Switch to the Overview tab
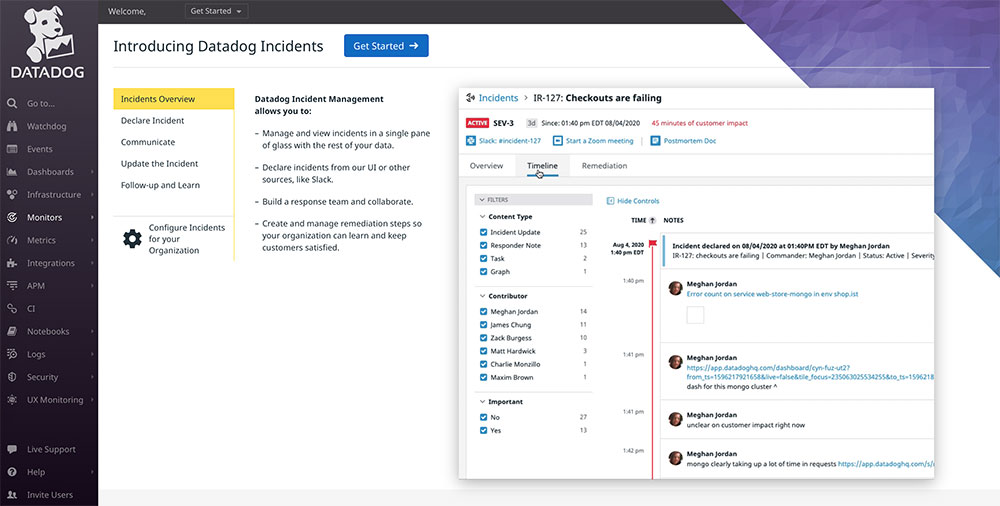 pos(487,166)
